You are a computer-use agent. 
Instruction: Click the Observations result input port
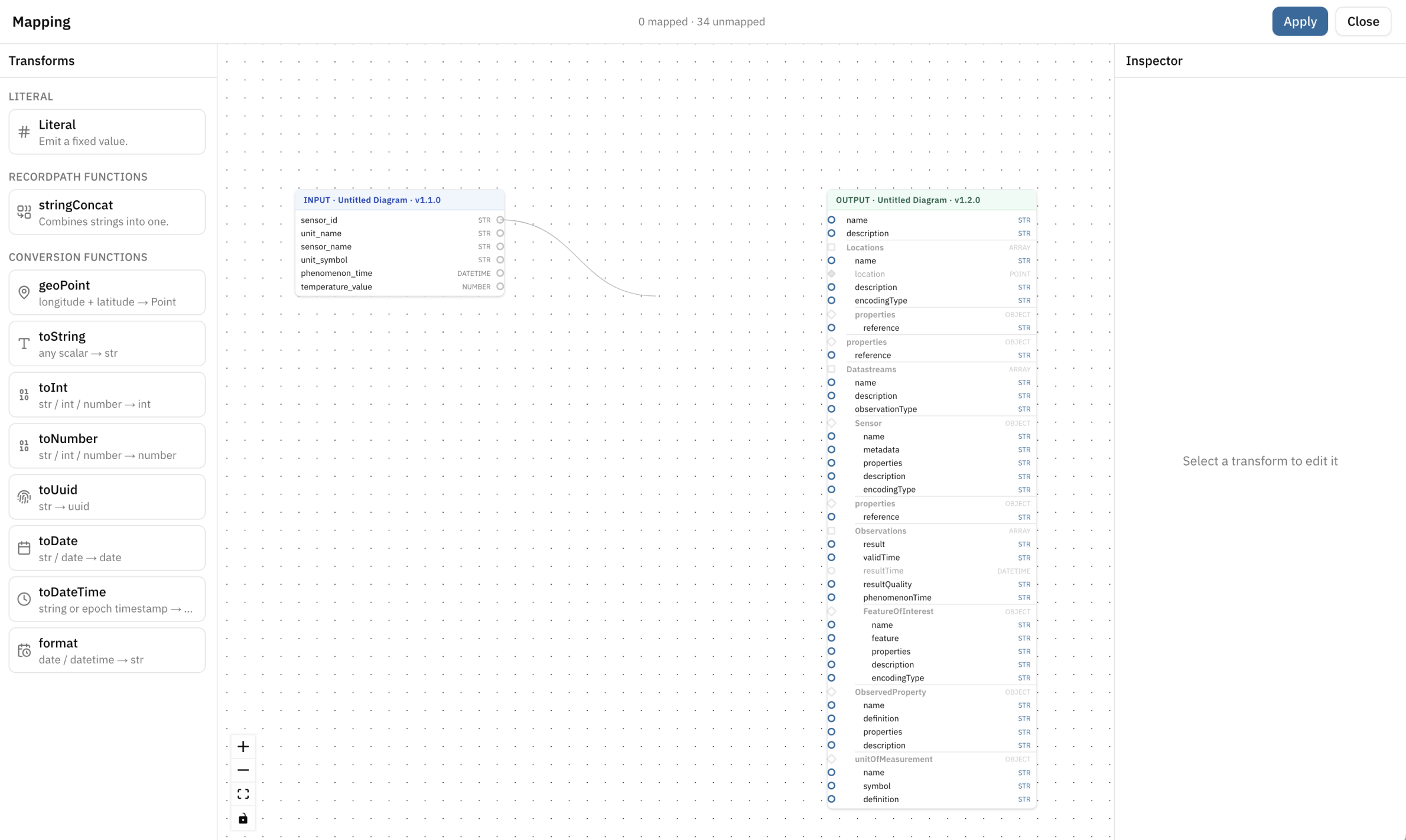(831, 545)
